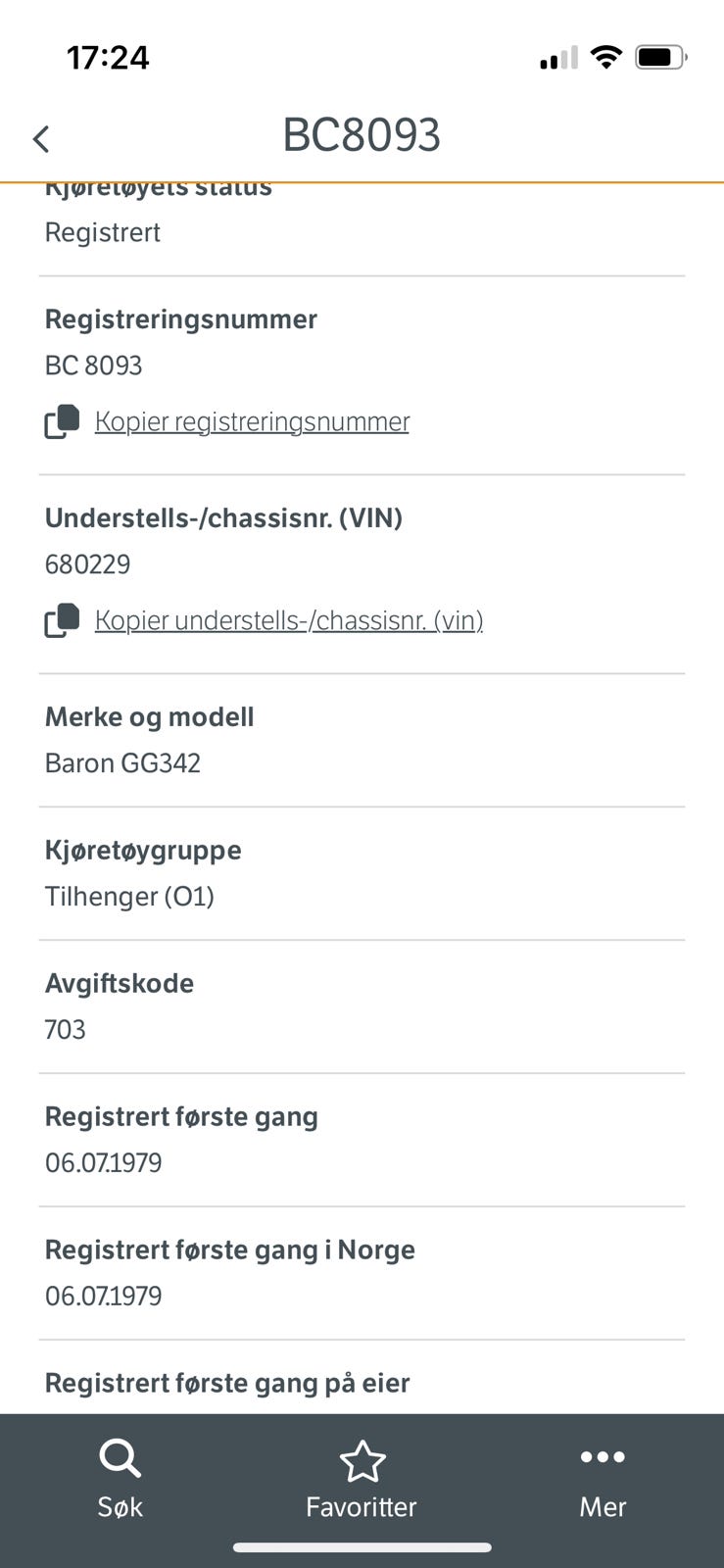Tap the magnifying glass Søk icon
The image size is (724, 1568).
point(120,1459)
